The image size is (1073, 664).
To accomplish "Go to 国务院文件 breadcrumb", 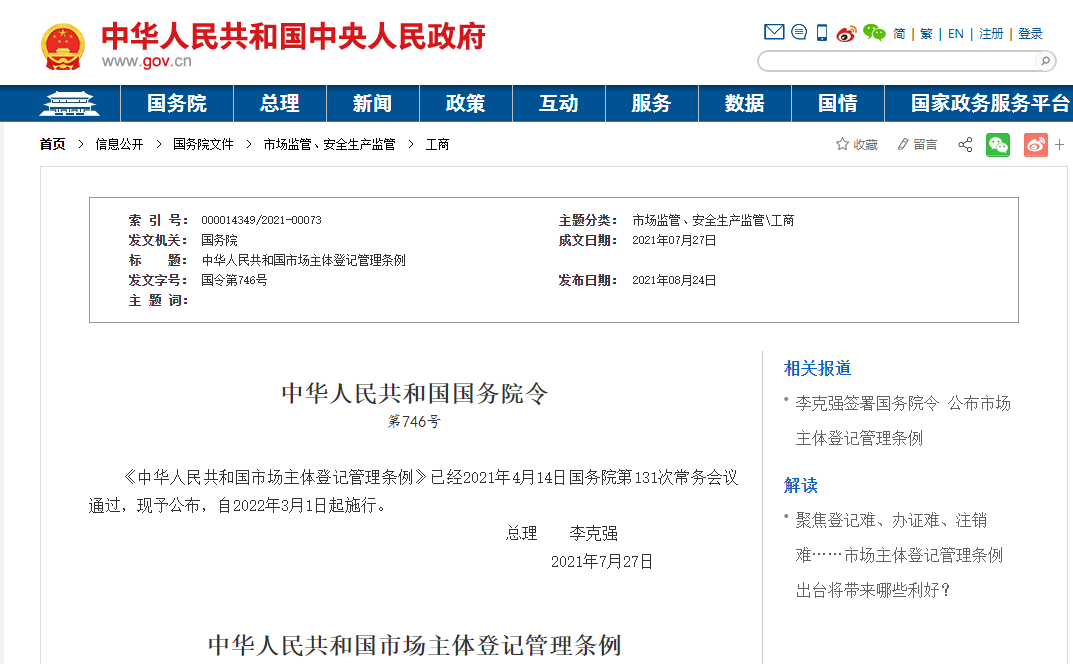I will pyautogui.click(x=203, y=144).
